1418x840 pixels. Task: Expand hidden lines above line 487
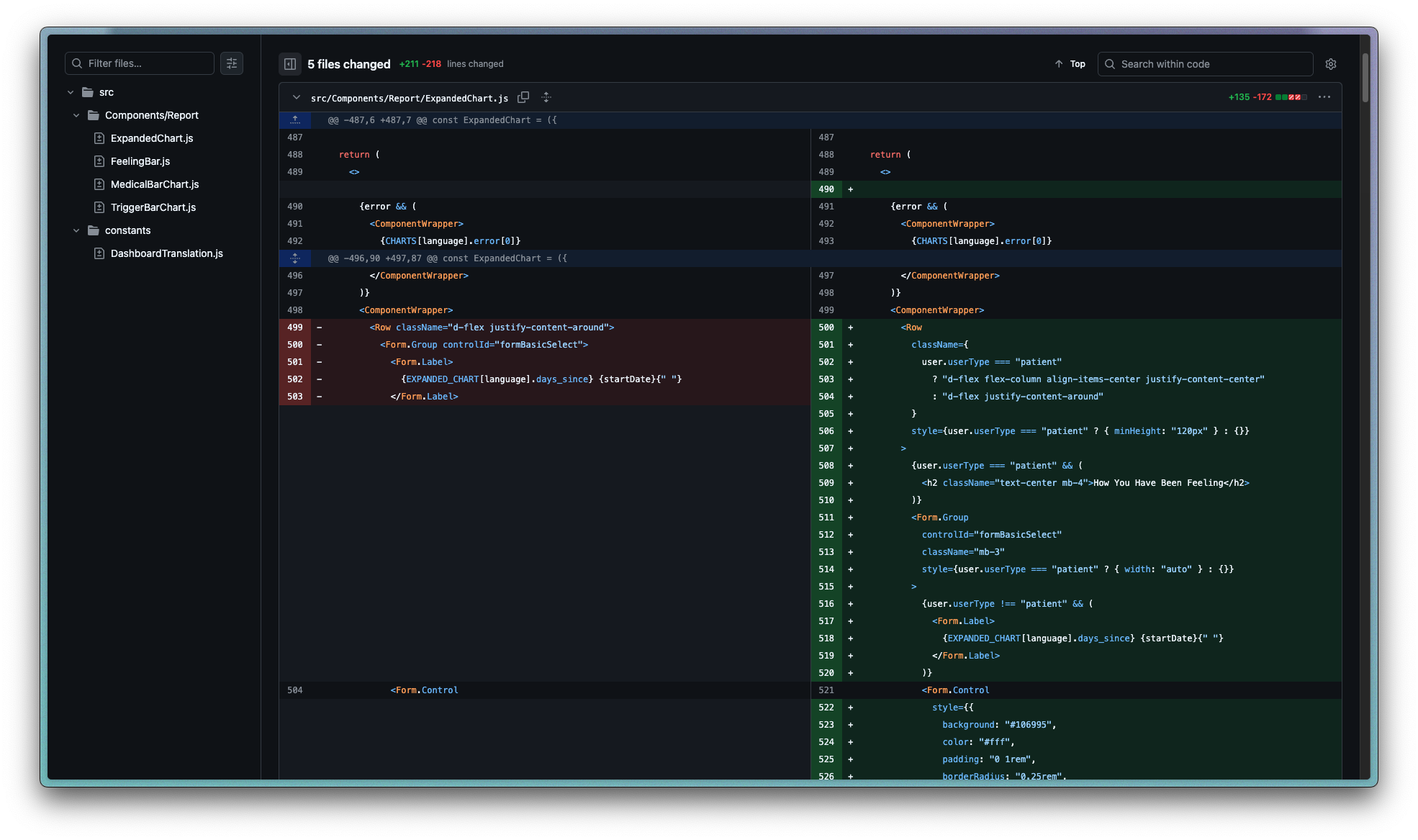(x=295, y=120)
